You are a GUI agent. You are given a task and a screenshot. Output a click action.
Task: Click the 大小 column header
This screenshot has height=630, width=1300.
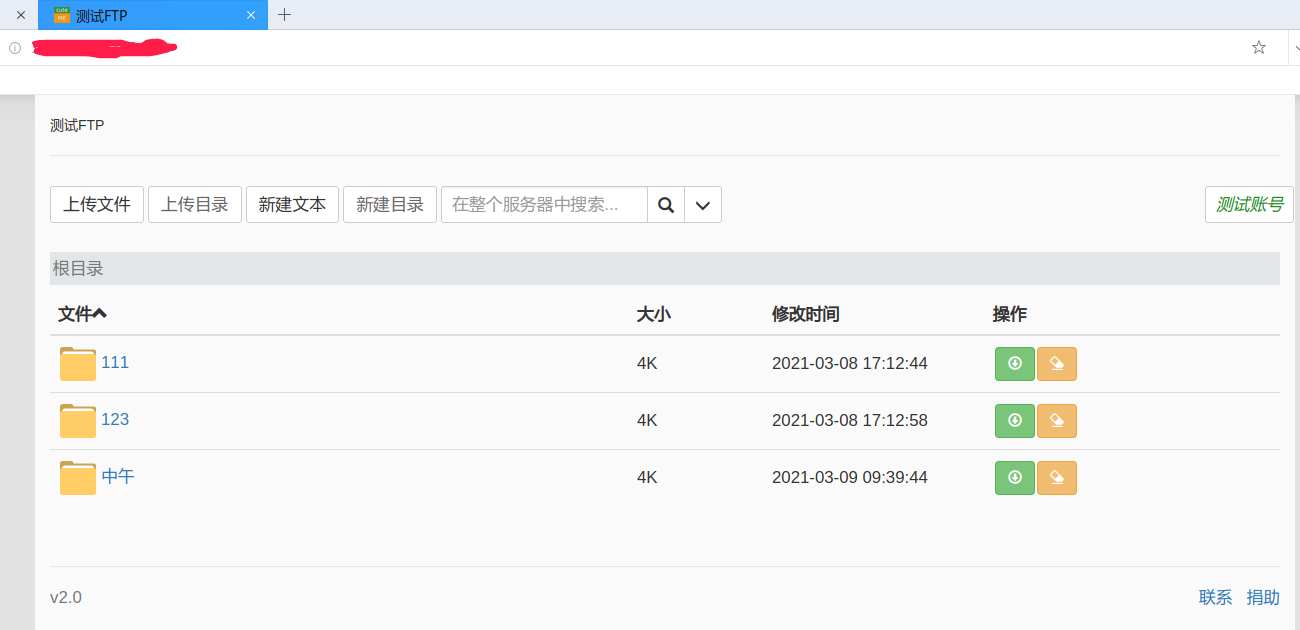653,314
